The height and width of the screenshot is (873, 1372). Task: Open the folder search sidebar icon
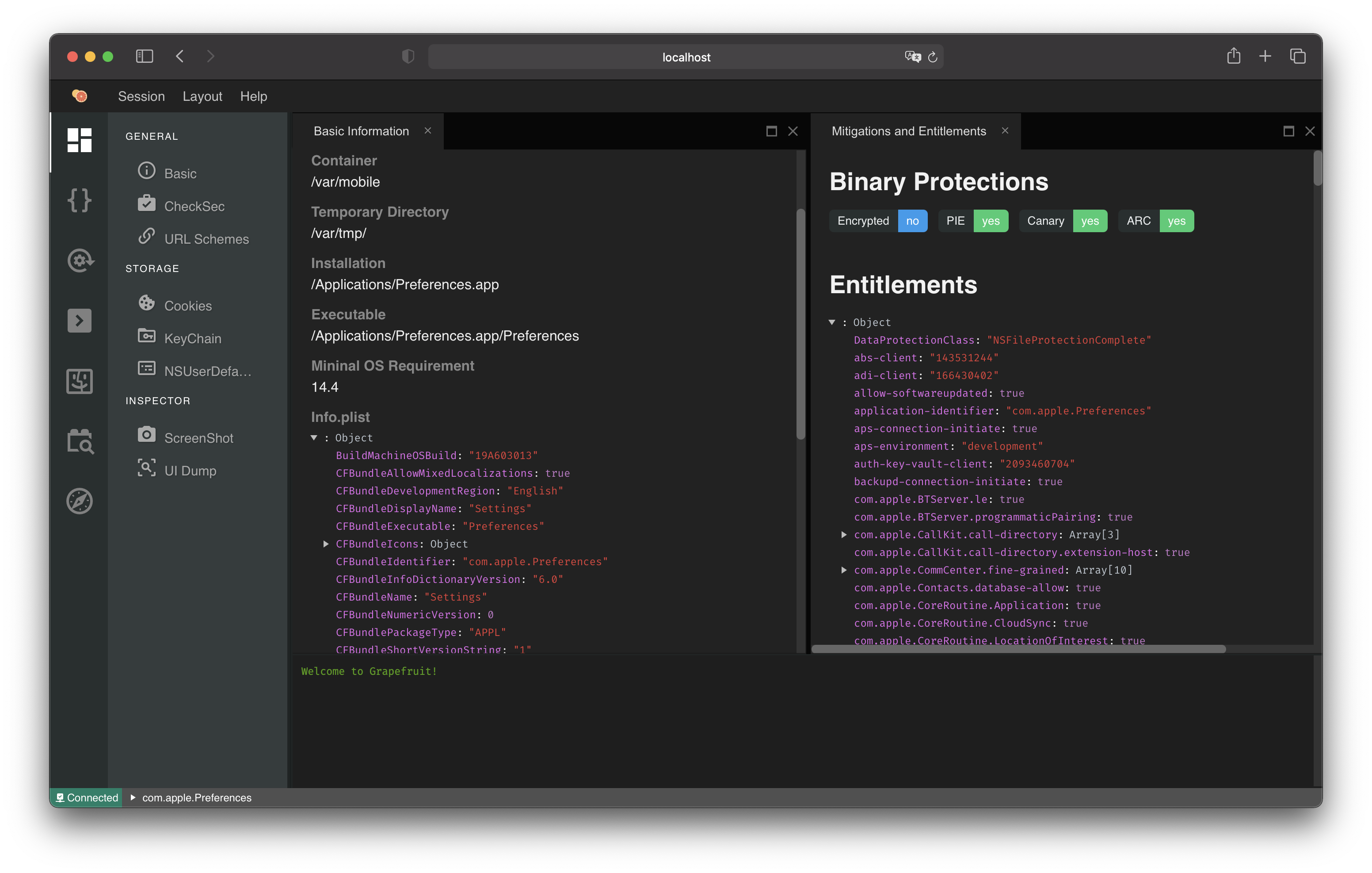pyautogui.click(x=80, y=441)
